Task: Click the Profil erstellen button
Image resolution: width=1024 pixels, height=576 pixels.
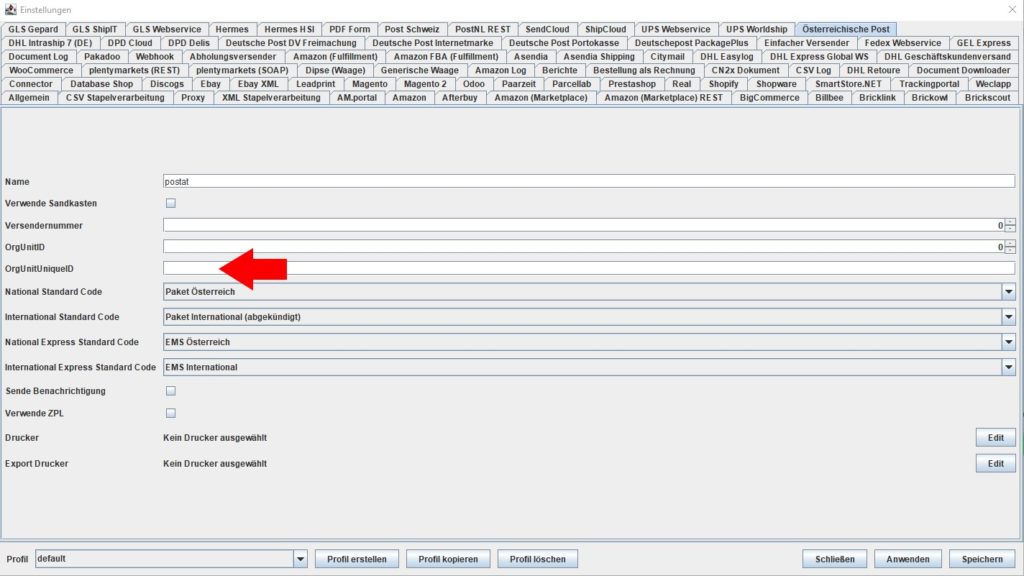Action: (357, 559)
